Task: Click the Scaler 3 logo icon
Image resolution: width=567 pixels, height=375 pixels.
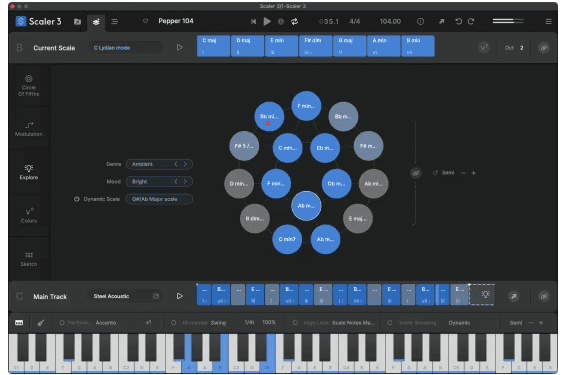Action: pos(21,21)
